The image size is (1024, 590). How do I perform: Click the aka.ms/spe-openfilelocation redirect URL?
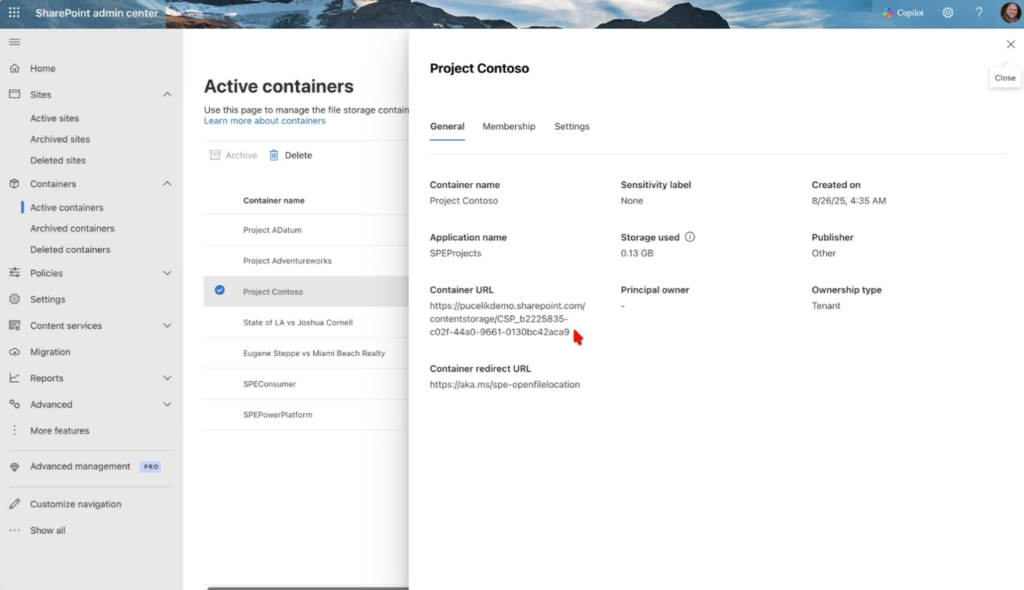505,384
